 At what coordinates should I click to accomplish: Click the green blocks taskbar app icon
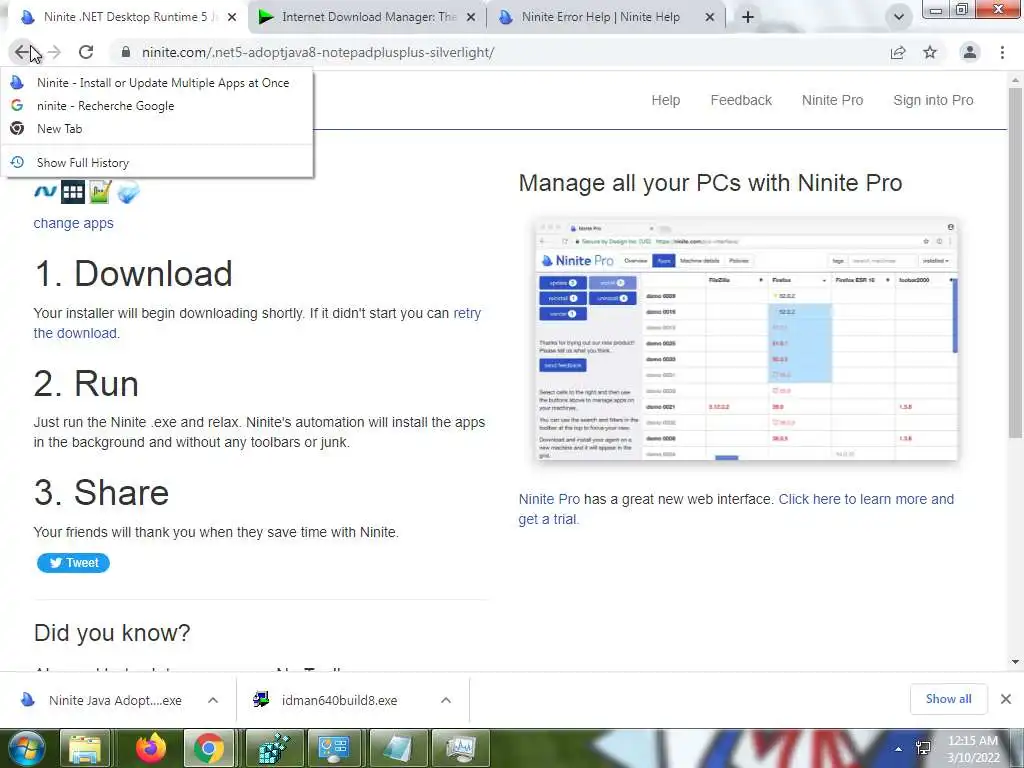pos(273,748)
